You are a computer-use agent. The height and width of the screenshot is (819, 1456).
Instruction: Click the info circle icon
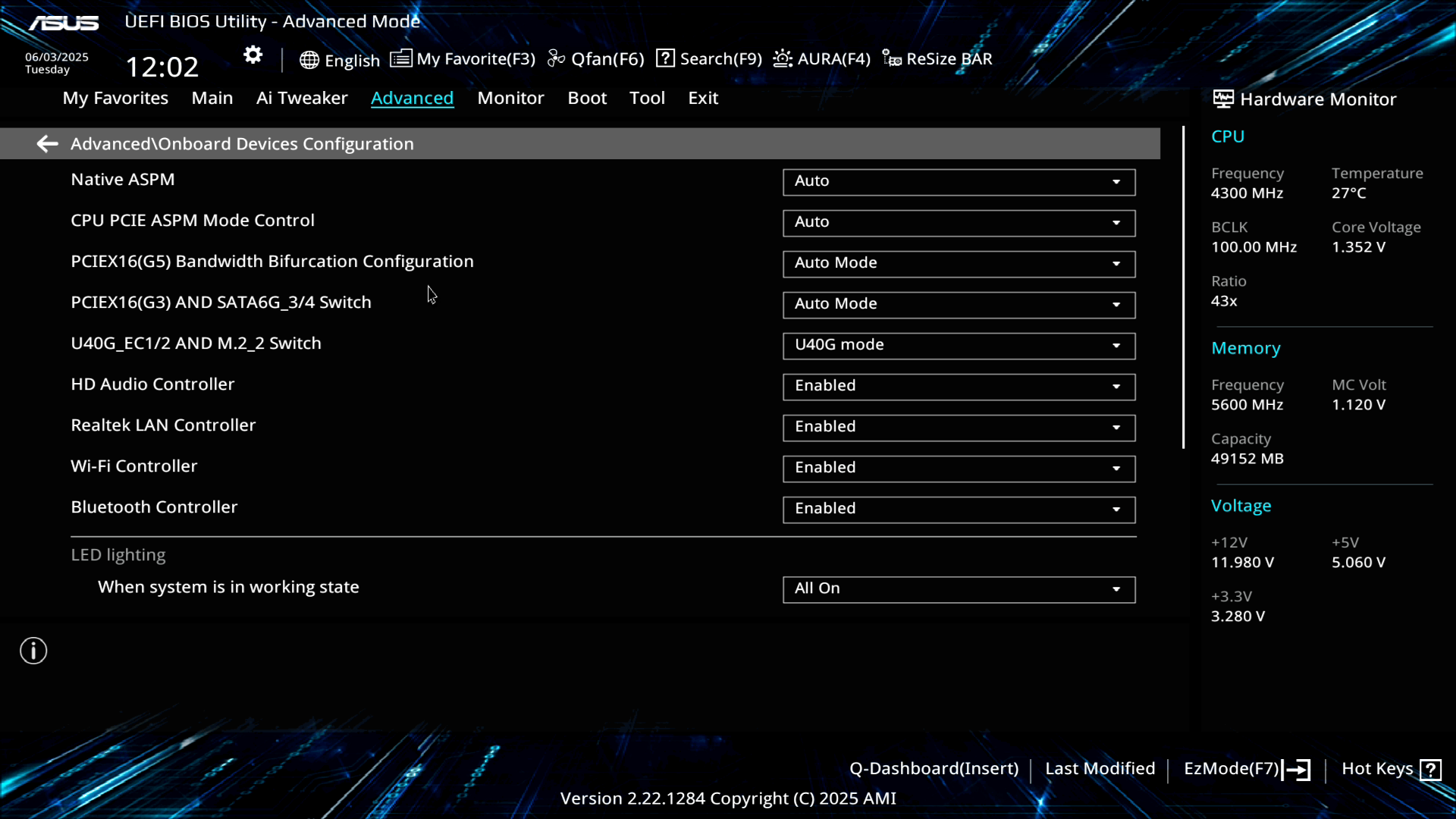pos(33,651)
